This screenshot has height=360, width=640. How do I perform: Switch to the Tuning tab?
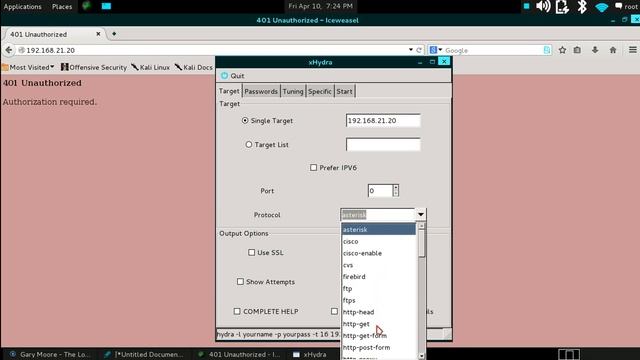[293, 91]
